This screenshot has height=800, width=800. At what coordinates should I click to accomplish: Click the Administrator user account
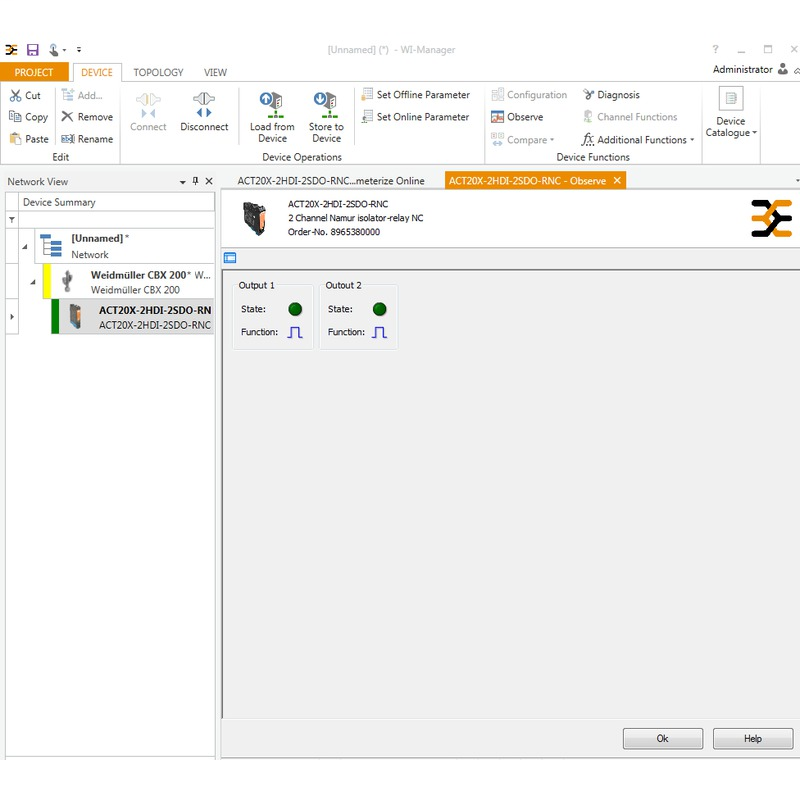750,69
